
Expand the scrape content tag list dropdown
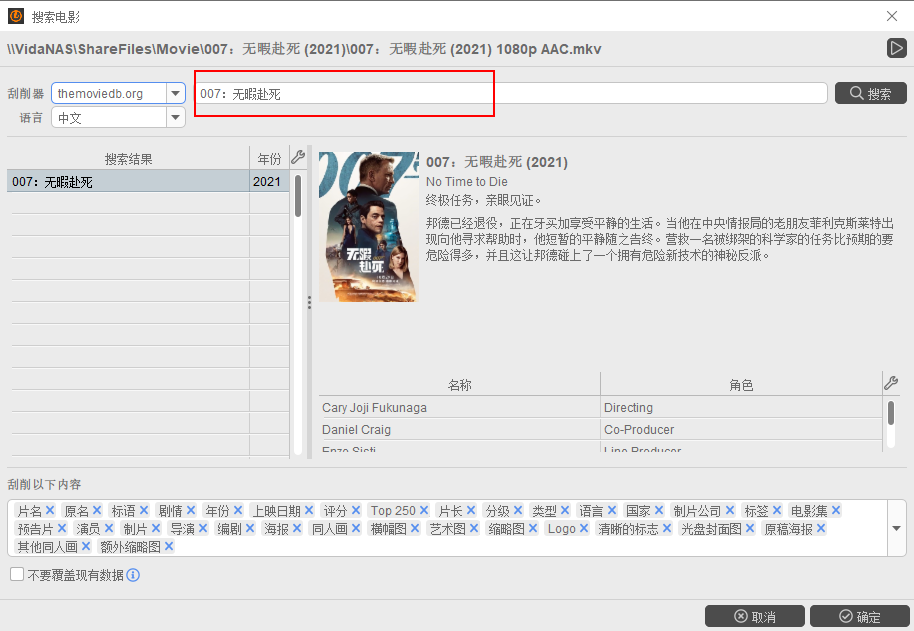click(896, 529)
